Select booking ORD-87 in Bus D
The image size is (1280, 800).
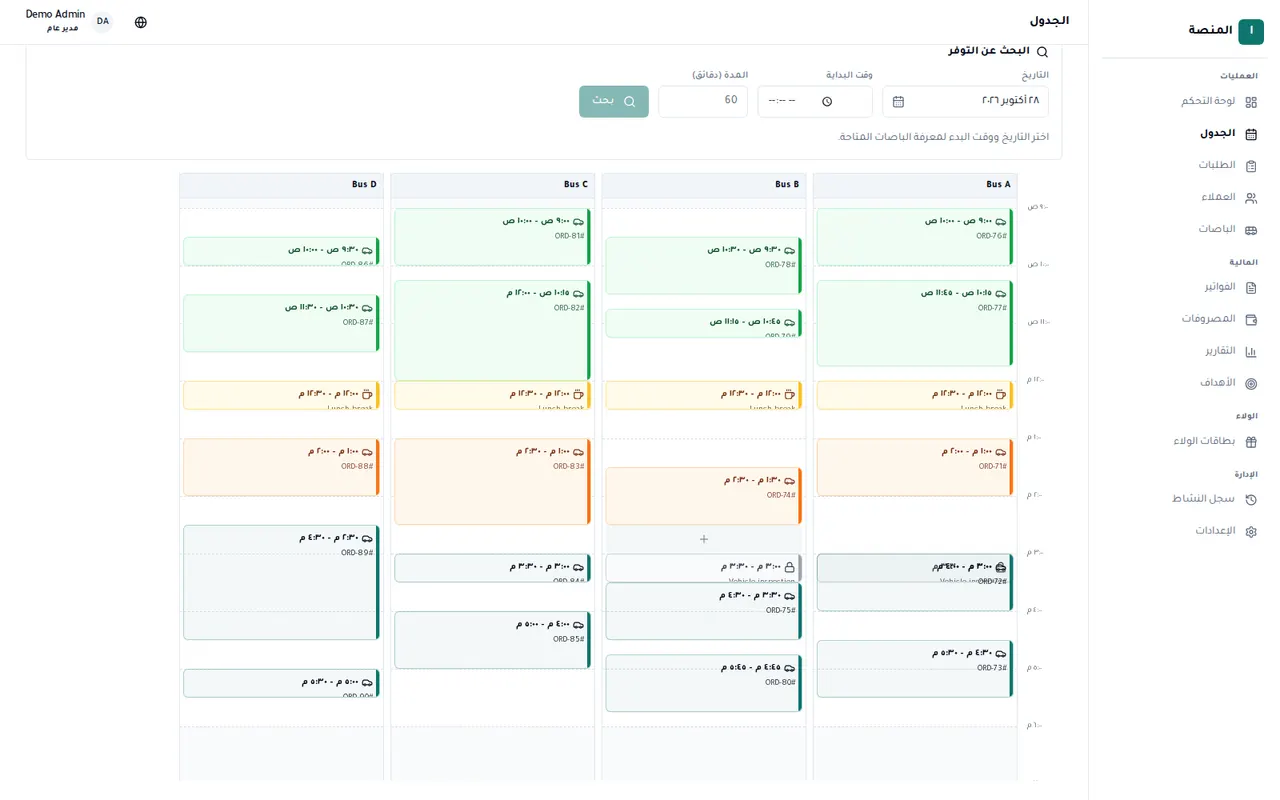[282, 323]
